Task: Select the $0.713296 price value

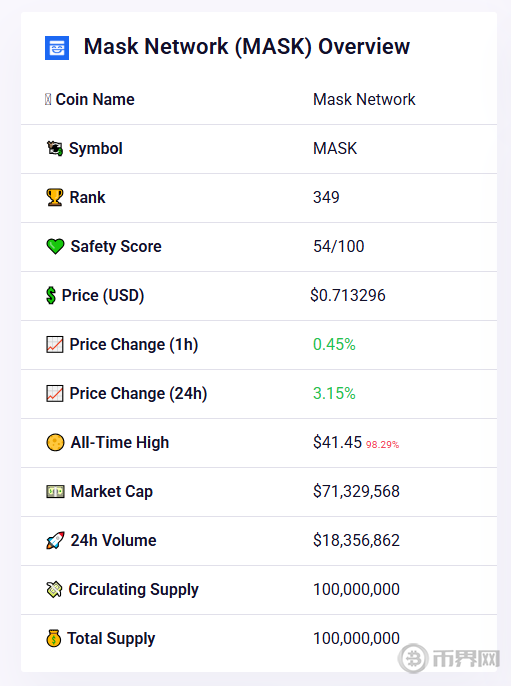Action: (x=348, y=295)
